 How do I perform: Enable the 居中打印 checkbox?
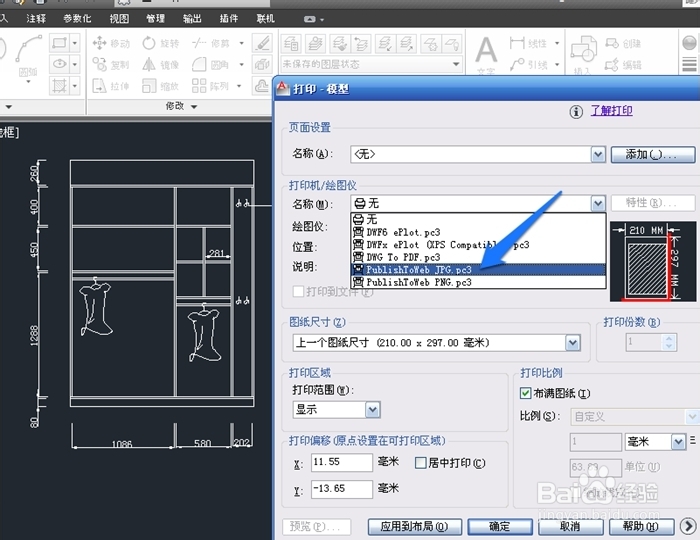(x=421, y=462)
